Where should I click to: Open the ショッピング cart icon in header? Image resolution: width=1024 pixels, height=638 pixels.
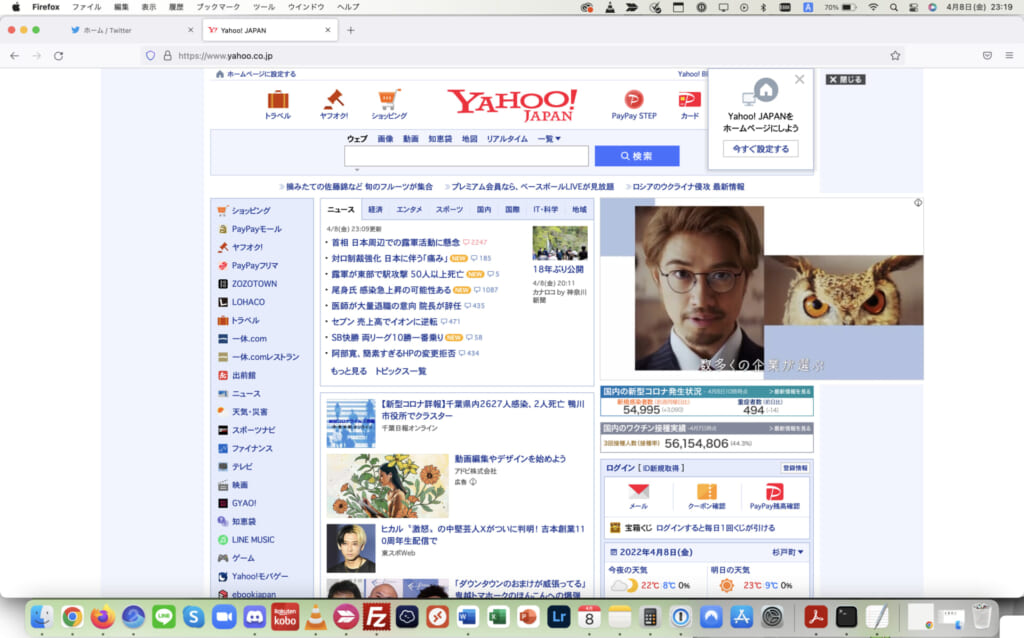coord(389,100)
